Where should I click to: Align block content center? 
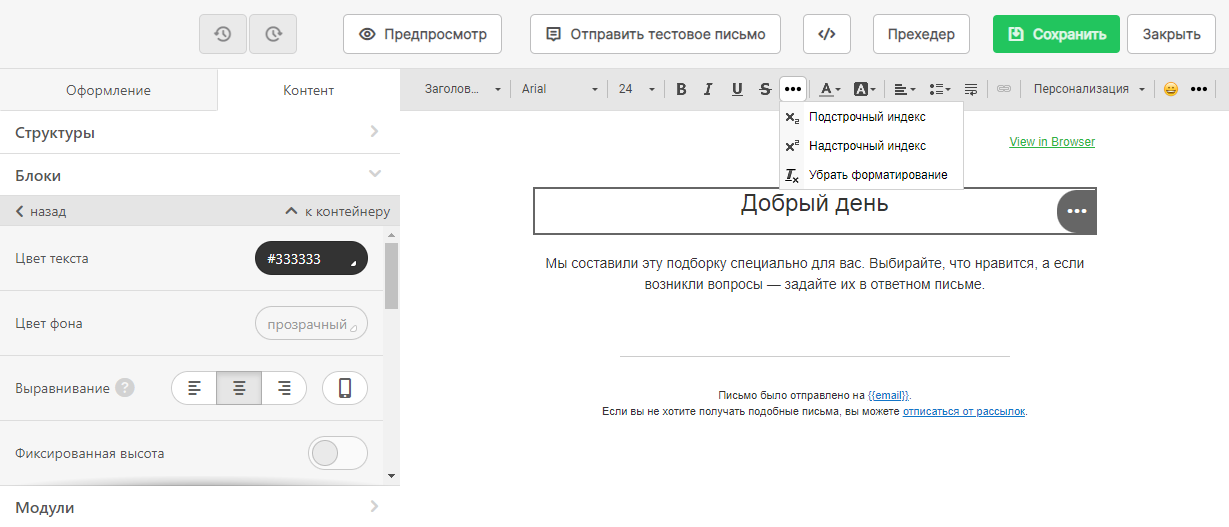pos(239,388)
